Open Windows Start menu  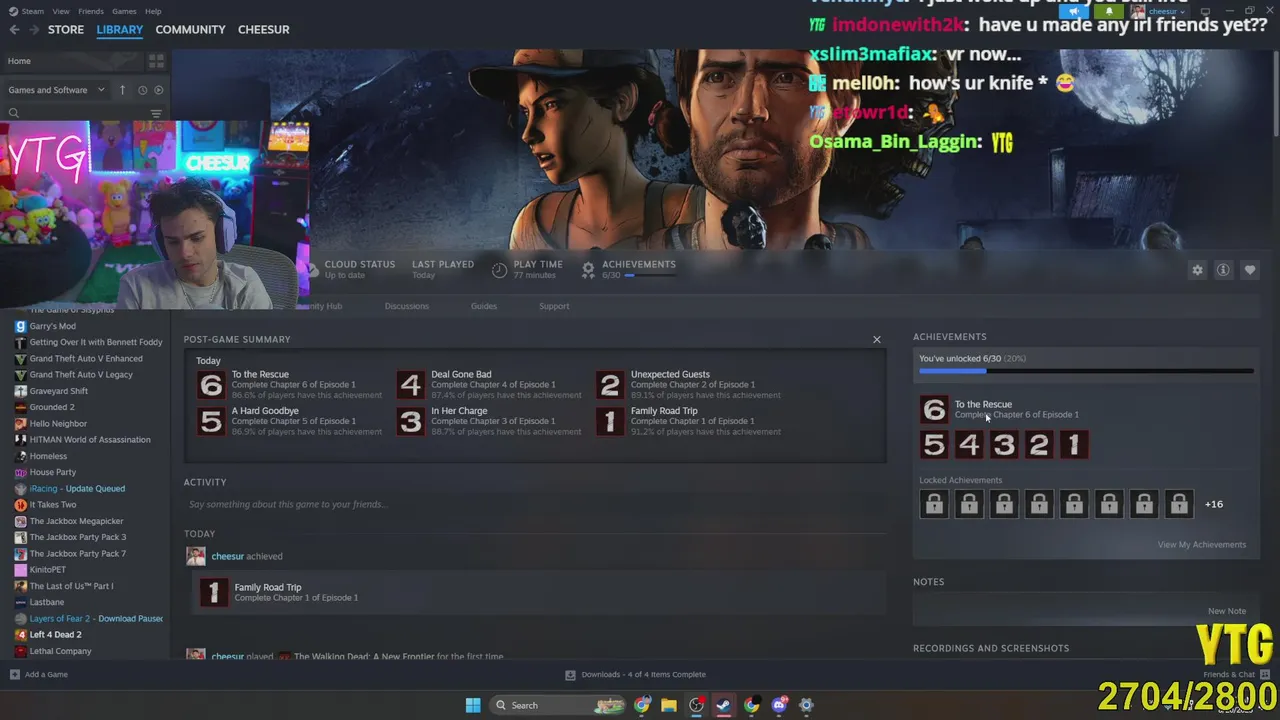(473, 705)
